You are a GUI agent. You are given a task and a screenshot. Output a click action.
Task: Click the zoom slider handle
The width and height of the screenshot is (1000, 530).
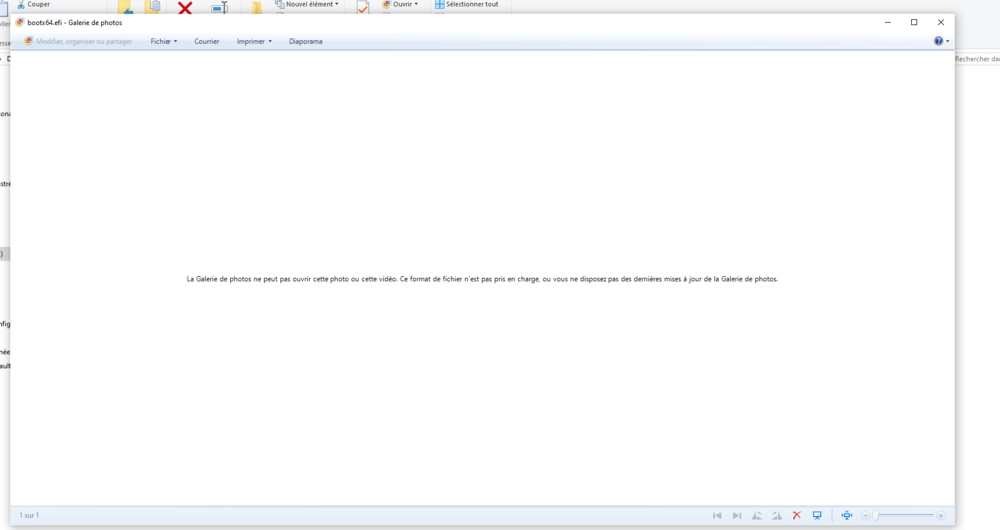click(876, 515)
